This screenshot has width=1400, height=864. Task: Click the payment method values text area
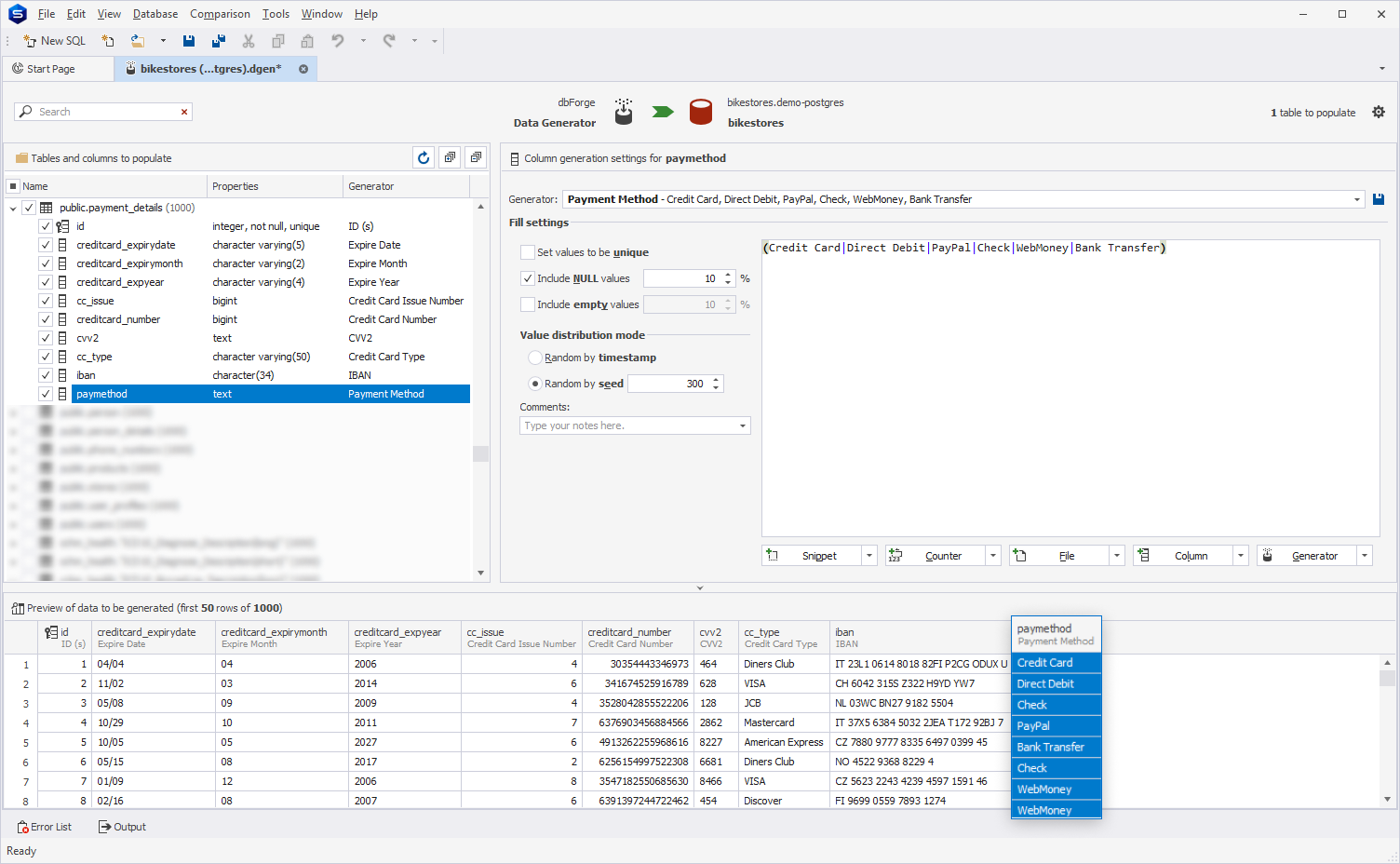1070,388
